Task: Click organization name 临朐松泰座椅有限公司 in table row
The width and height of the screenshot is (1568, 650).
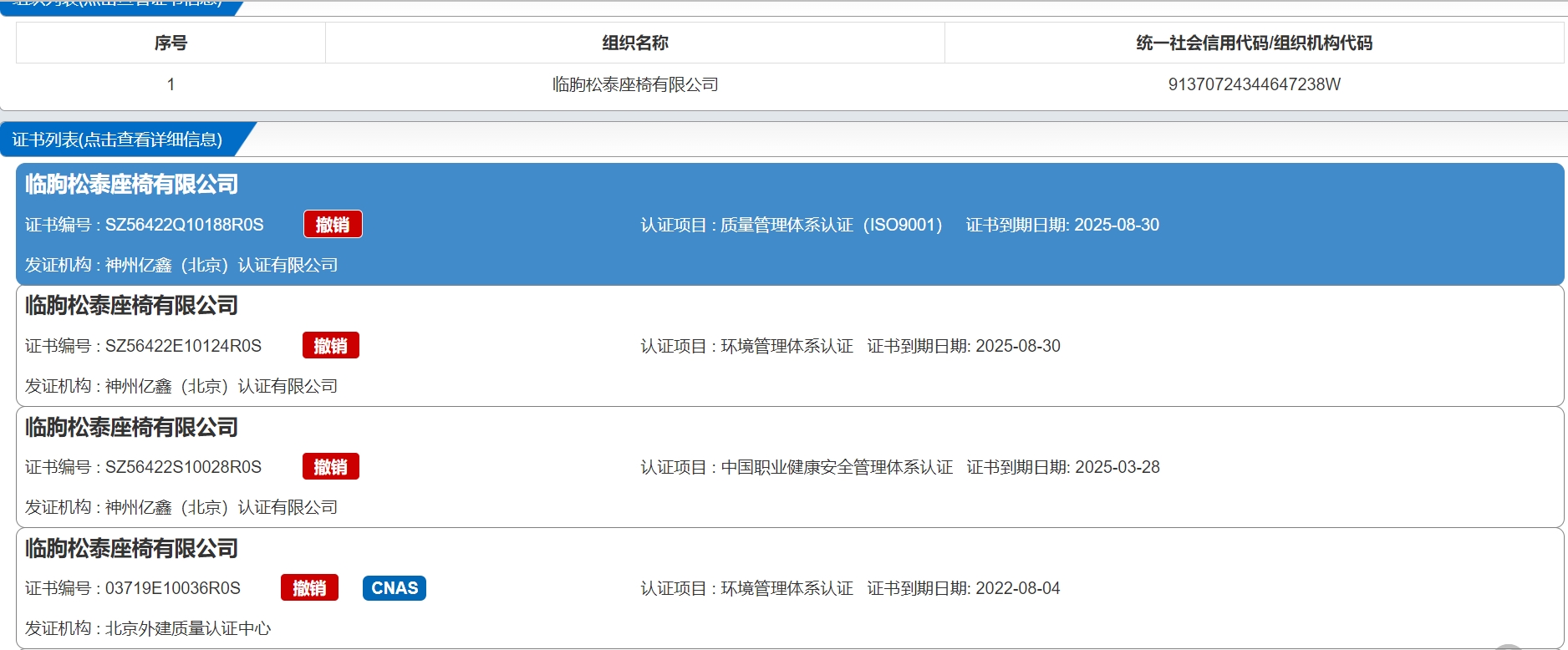Action: pos(635,84)
